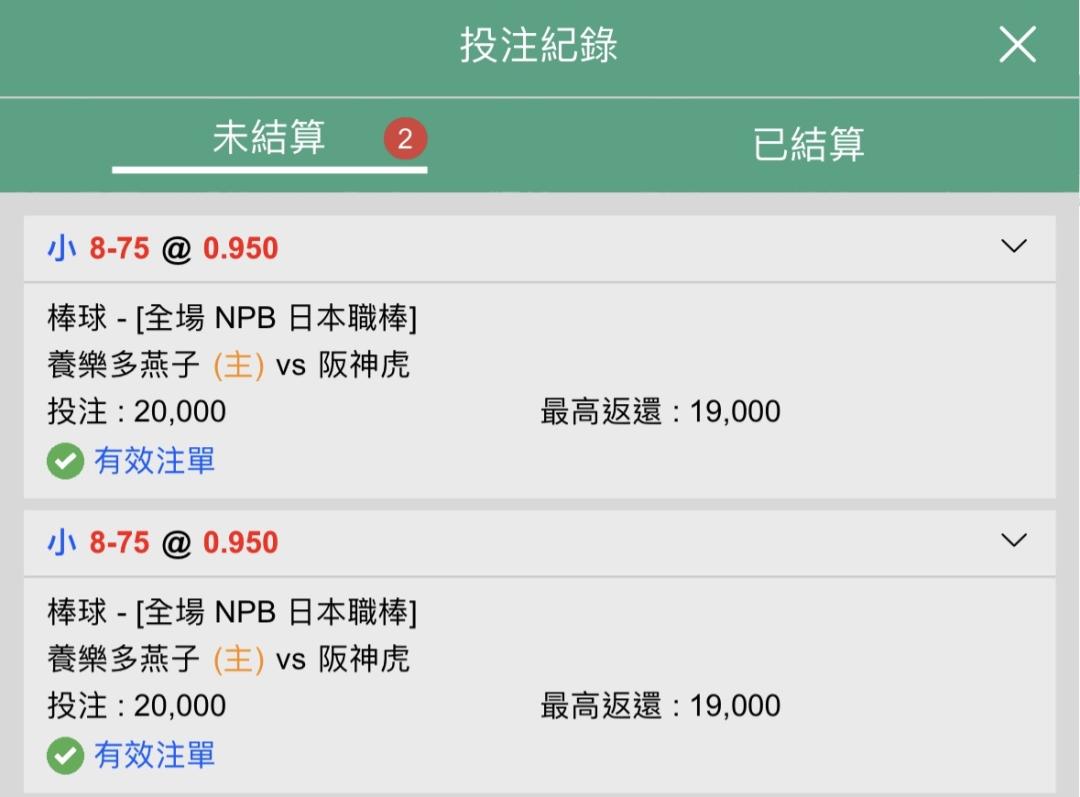Click first bet's 棒球 NPB 日本職棒 league line

tap(232, 318)
